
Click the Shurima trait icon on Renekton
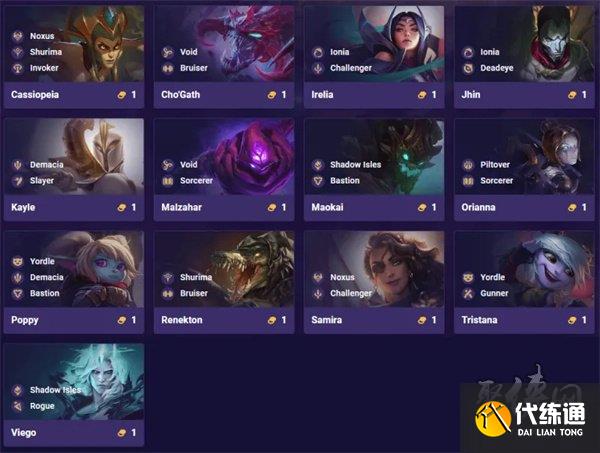coord(168,277)
